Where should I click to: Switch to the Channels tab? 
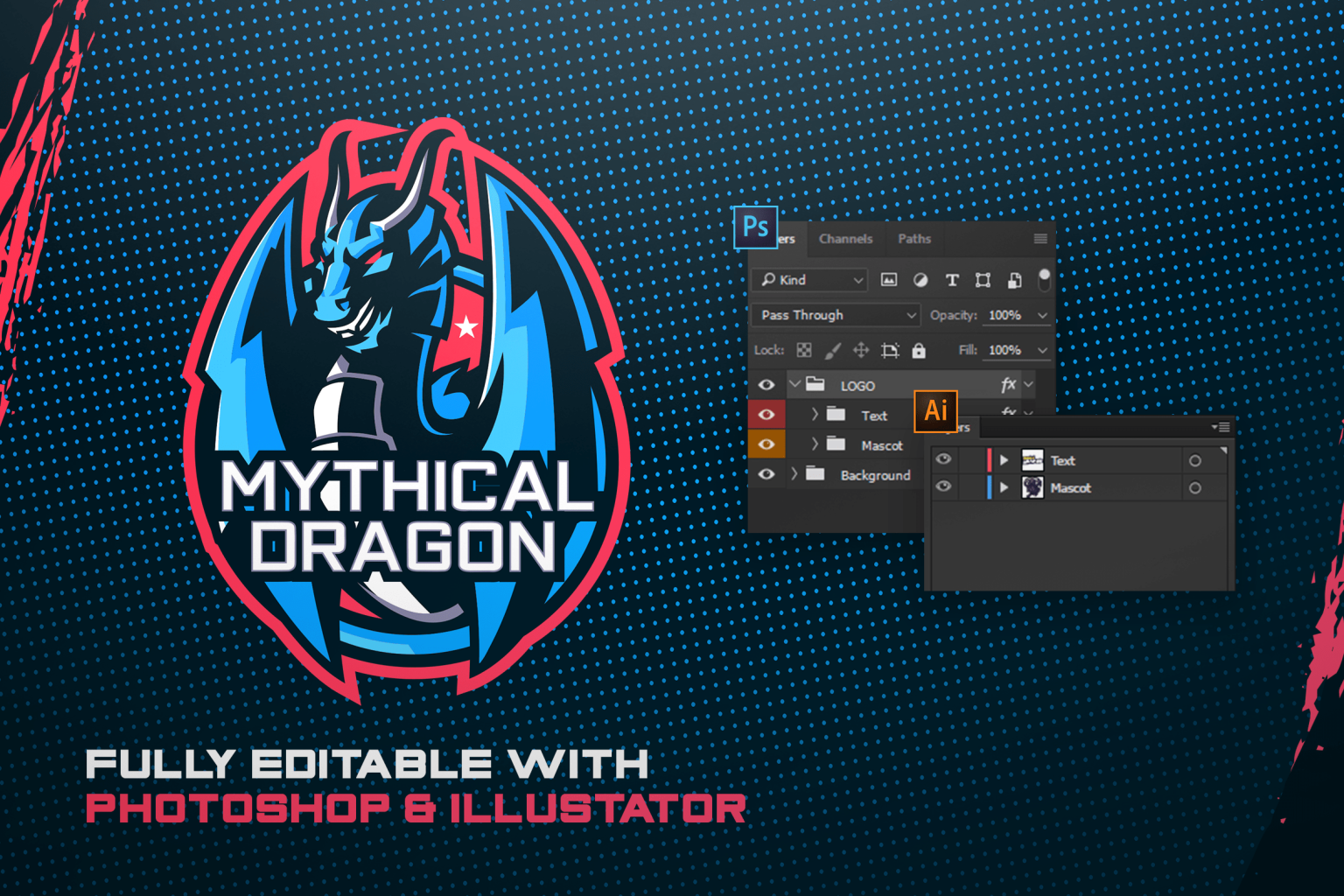point(845,239)
